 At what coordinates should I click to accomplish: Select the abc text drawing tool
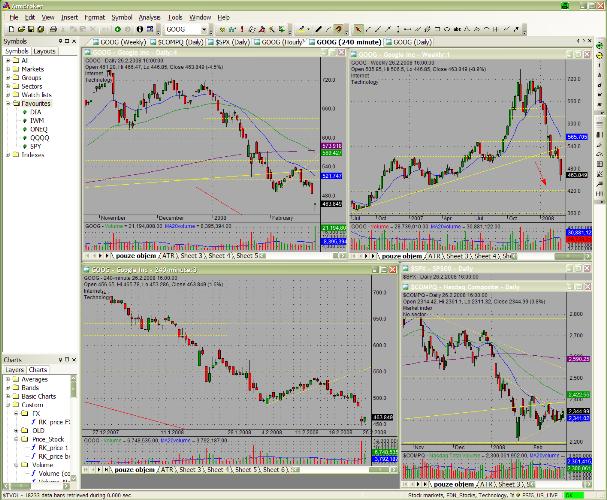point(457,29)
